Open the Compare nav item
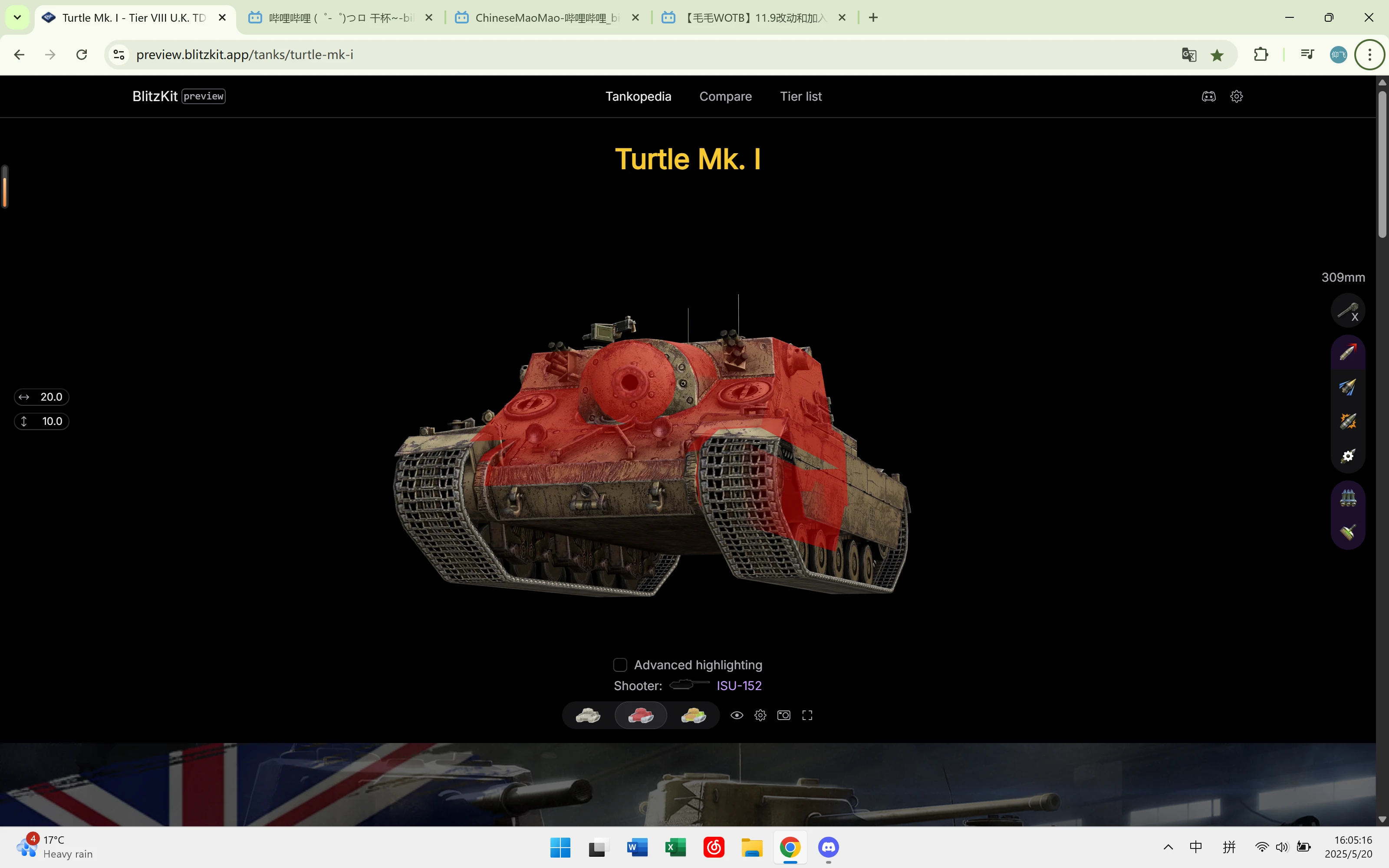Viewport: 1389px width, 868px height. [x=725, y=96]
